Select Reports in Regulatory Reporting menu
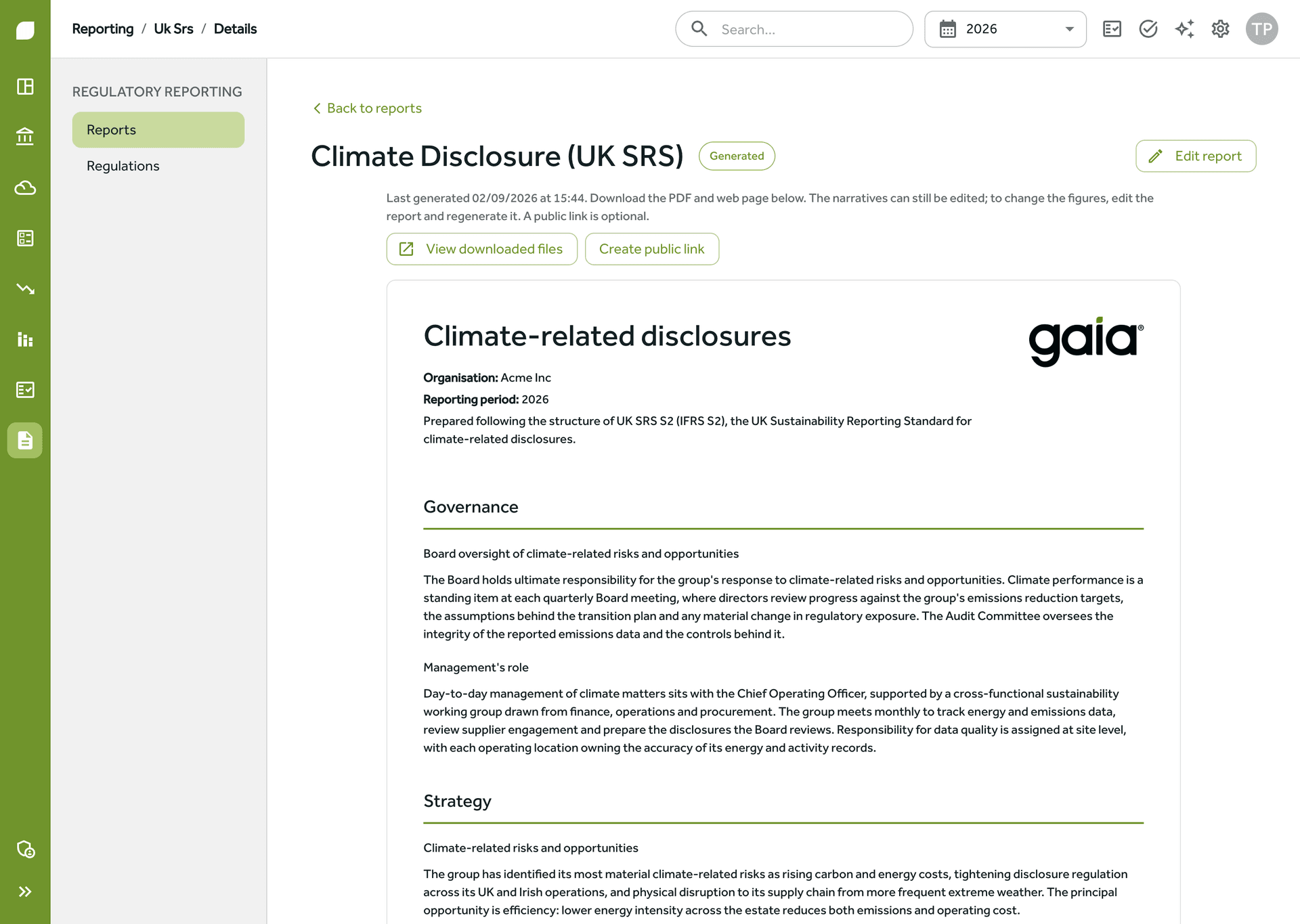 coord(158,130)
